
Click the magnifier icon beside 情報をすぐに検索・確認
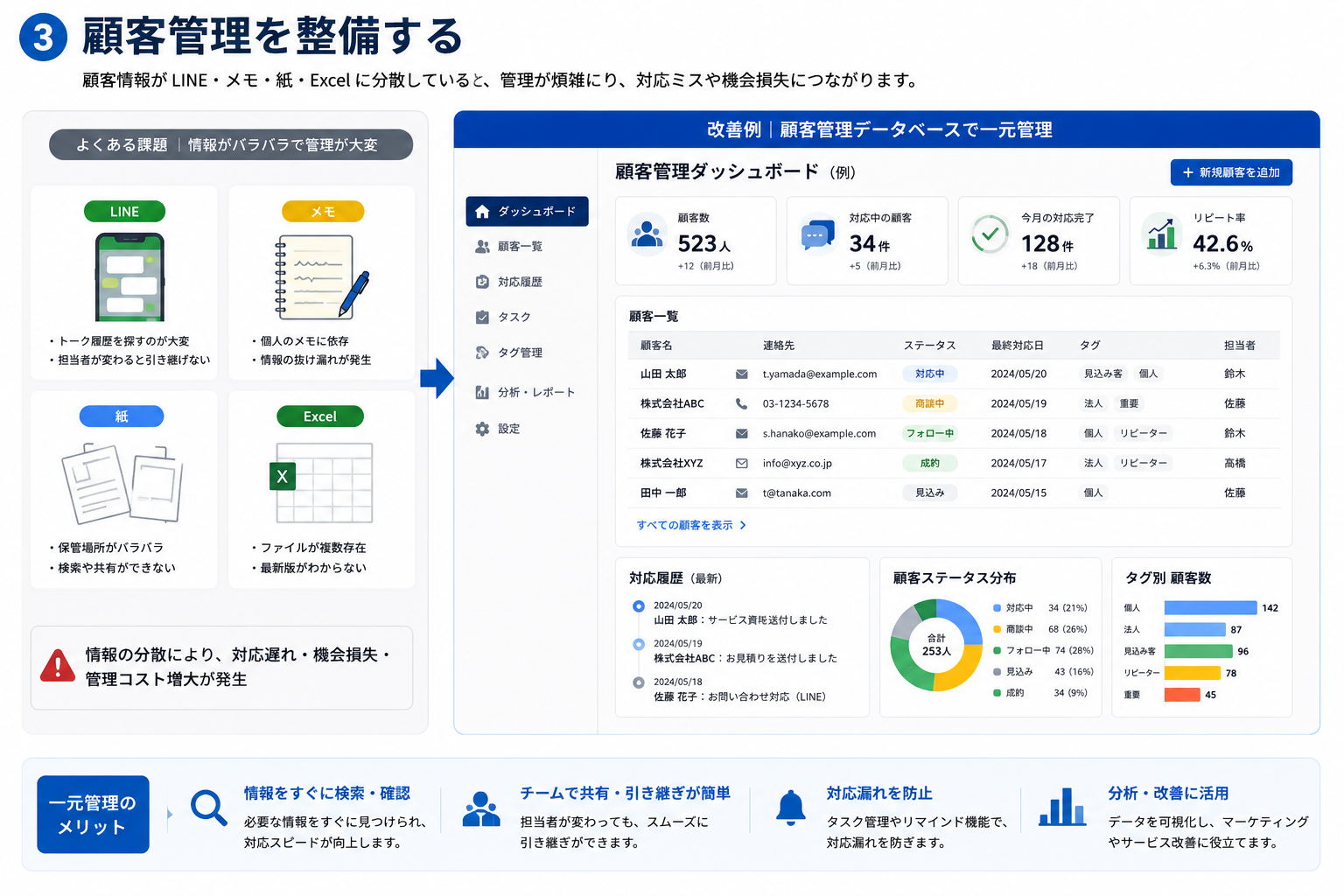click(208, 807)
